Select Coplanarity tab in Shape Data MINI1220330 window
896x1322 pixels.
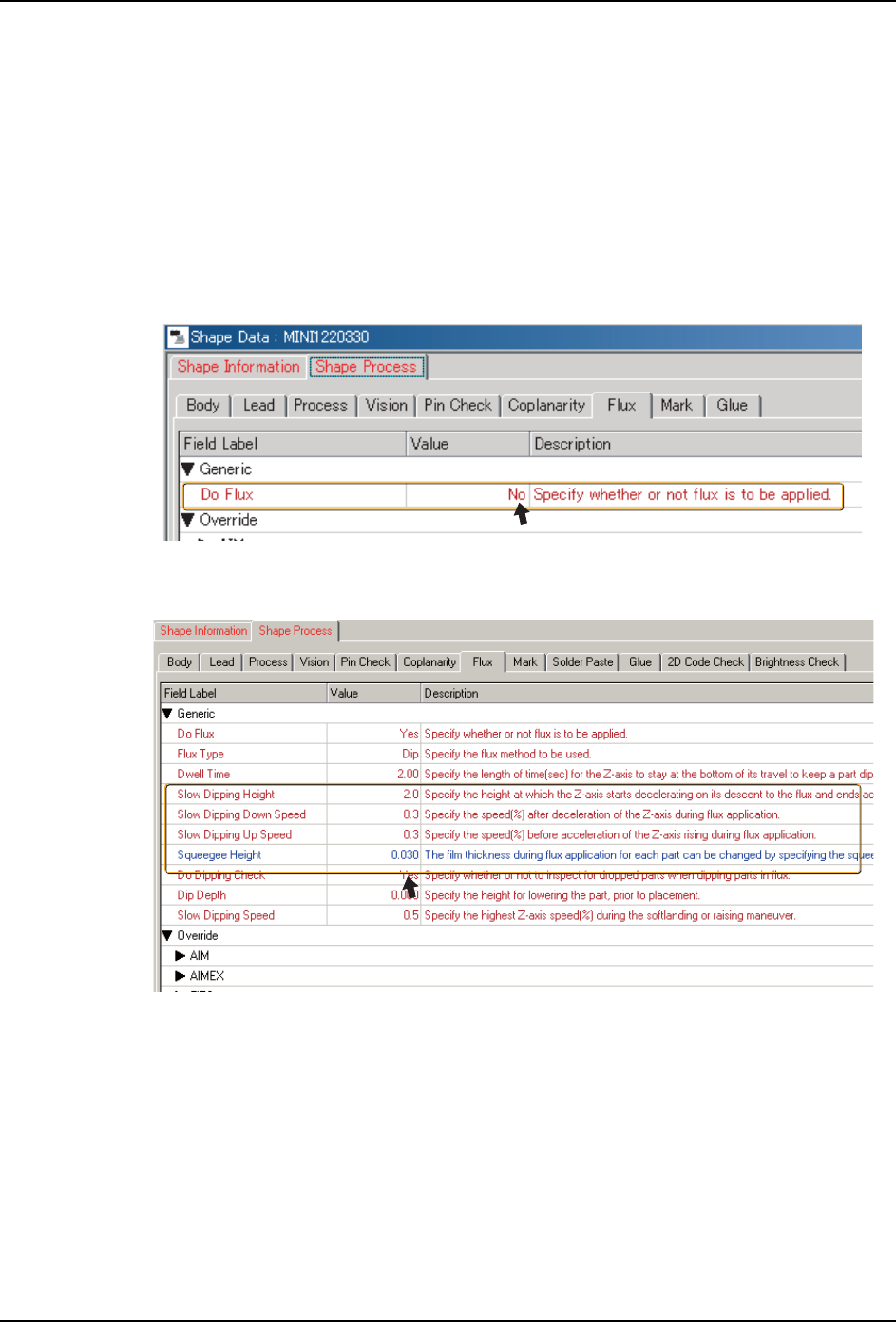point(546,406)
